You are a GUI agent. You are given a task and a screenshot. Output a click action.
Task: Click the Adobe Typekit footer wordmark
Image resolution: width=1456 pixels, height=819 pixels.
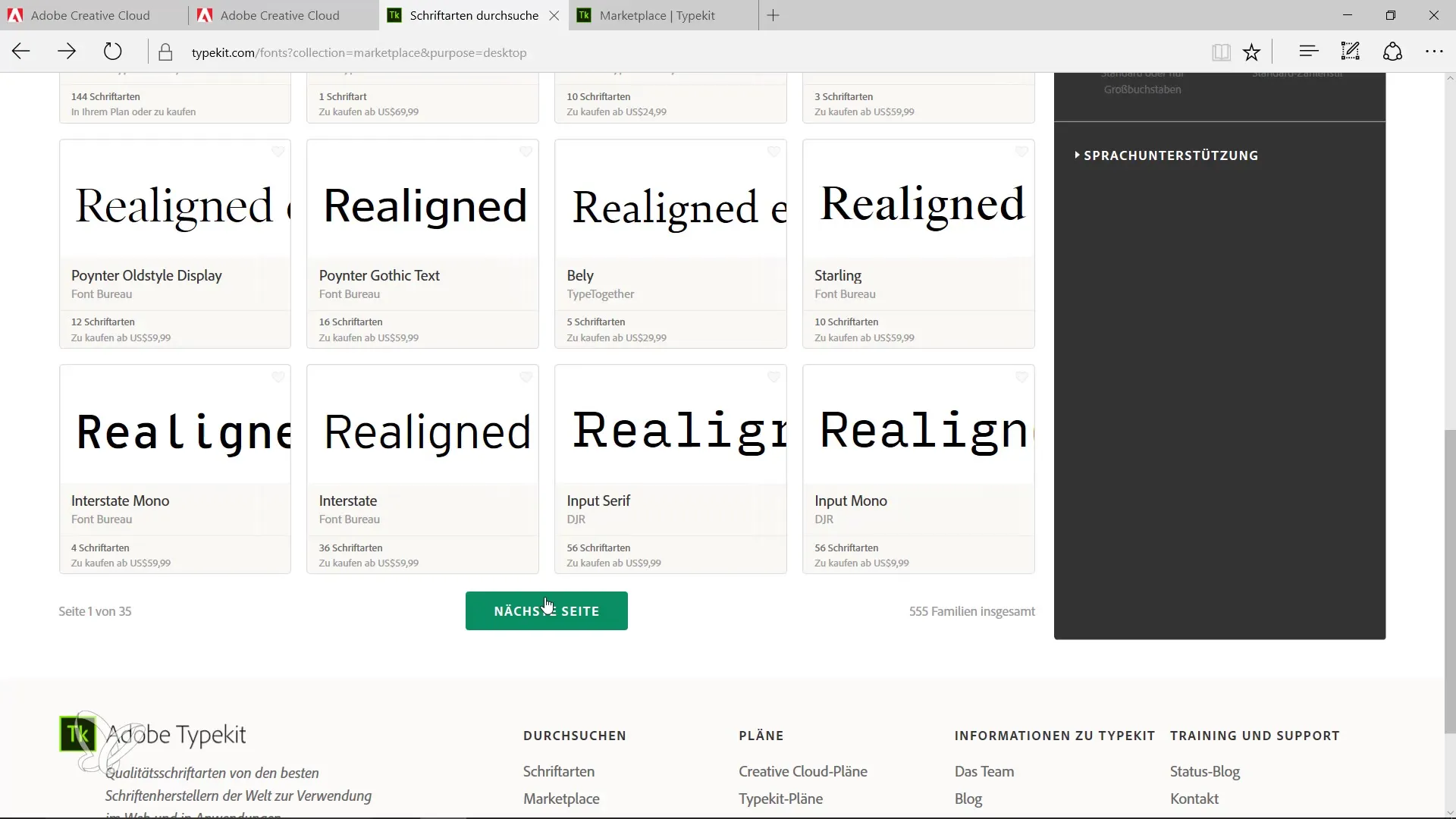pos(176,734)
